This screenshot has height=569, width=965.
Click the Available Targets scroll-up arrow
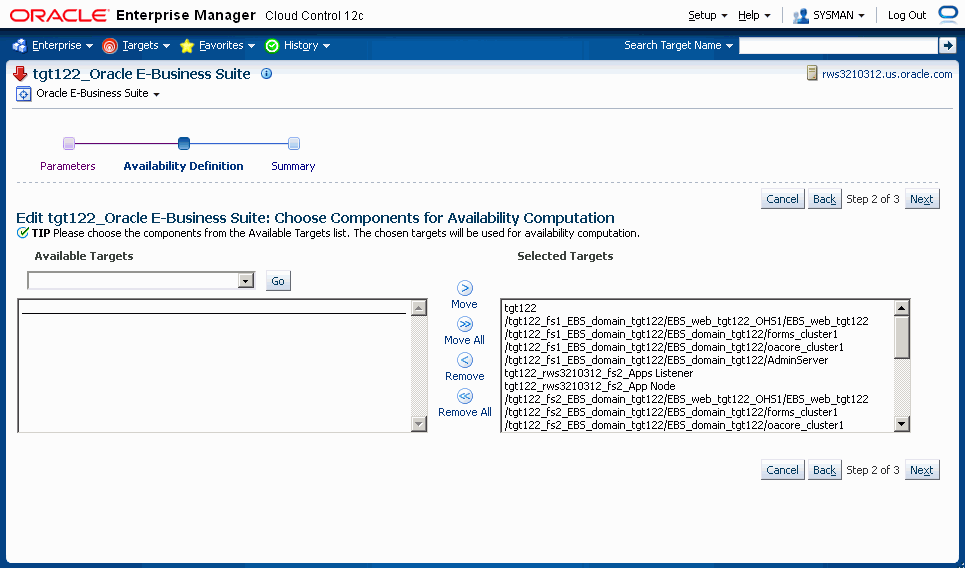click(418, 308)
